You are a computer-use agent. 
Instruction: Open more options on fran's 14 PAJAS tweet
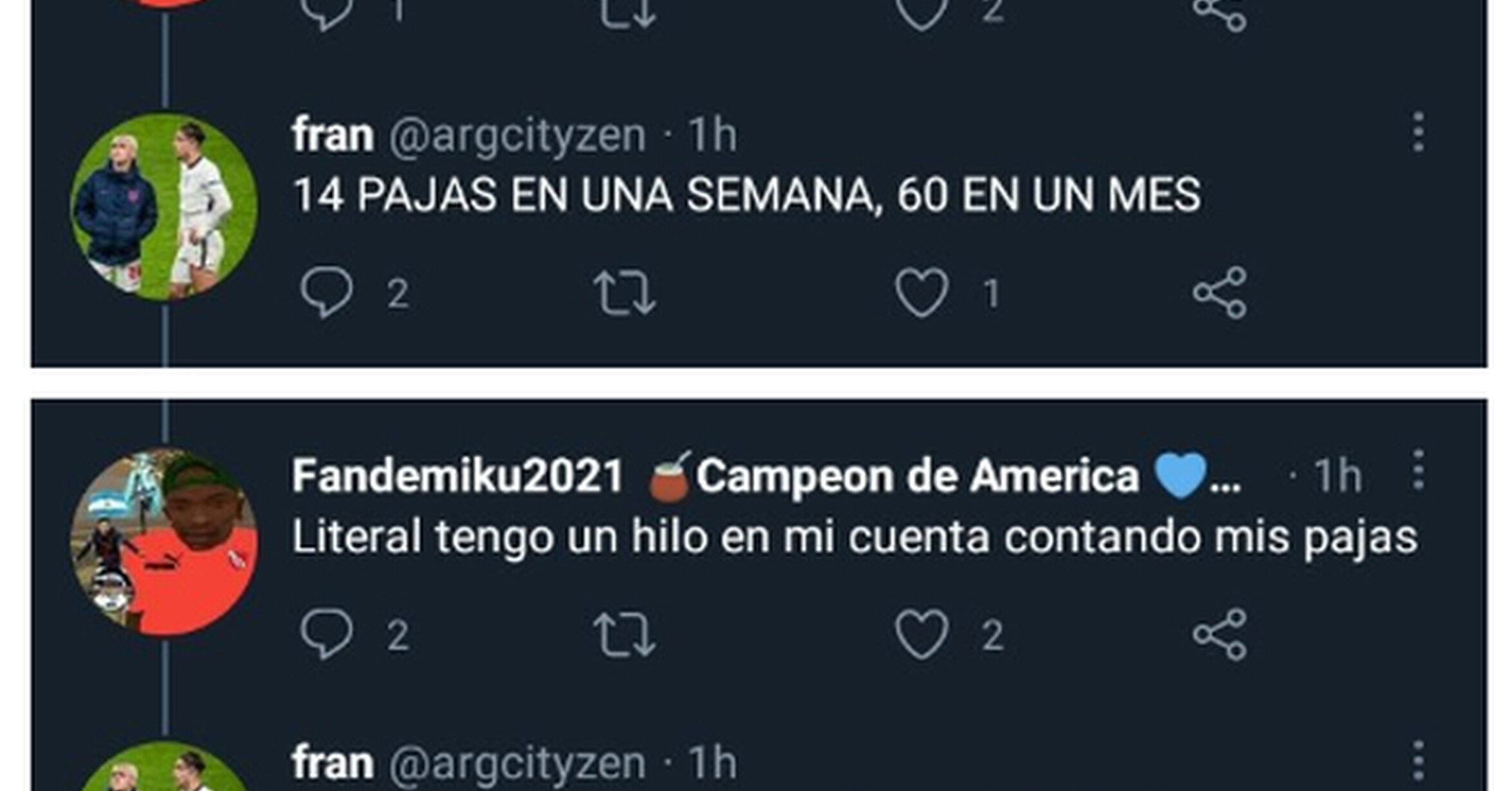click(x=1418, y=132)
